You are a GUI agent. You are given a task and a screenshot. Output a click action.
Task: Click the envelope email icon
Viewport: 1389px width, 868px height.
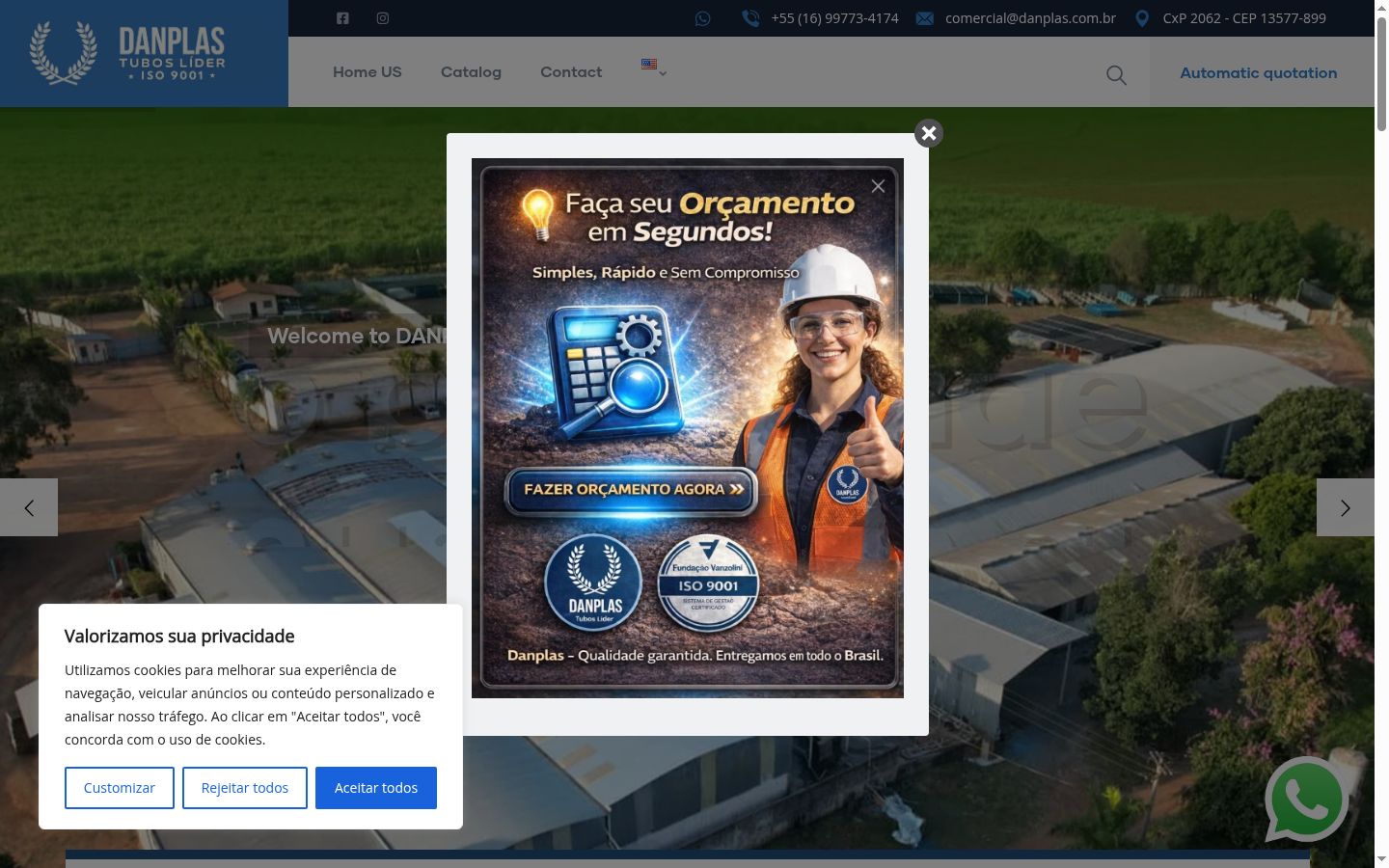(x=924, y=18)
